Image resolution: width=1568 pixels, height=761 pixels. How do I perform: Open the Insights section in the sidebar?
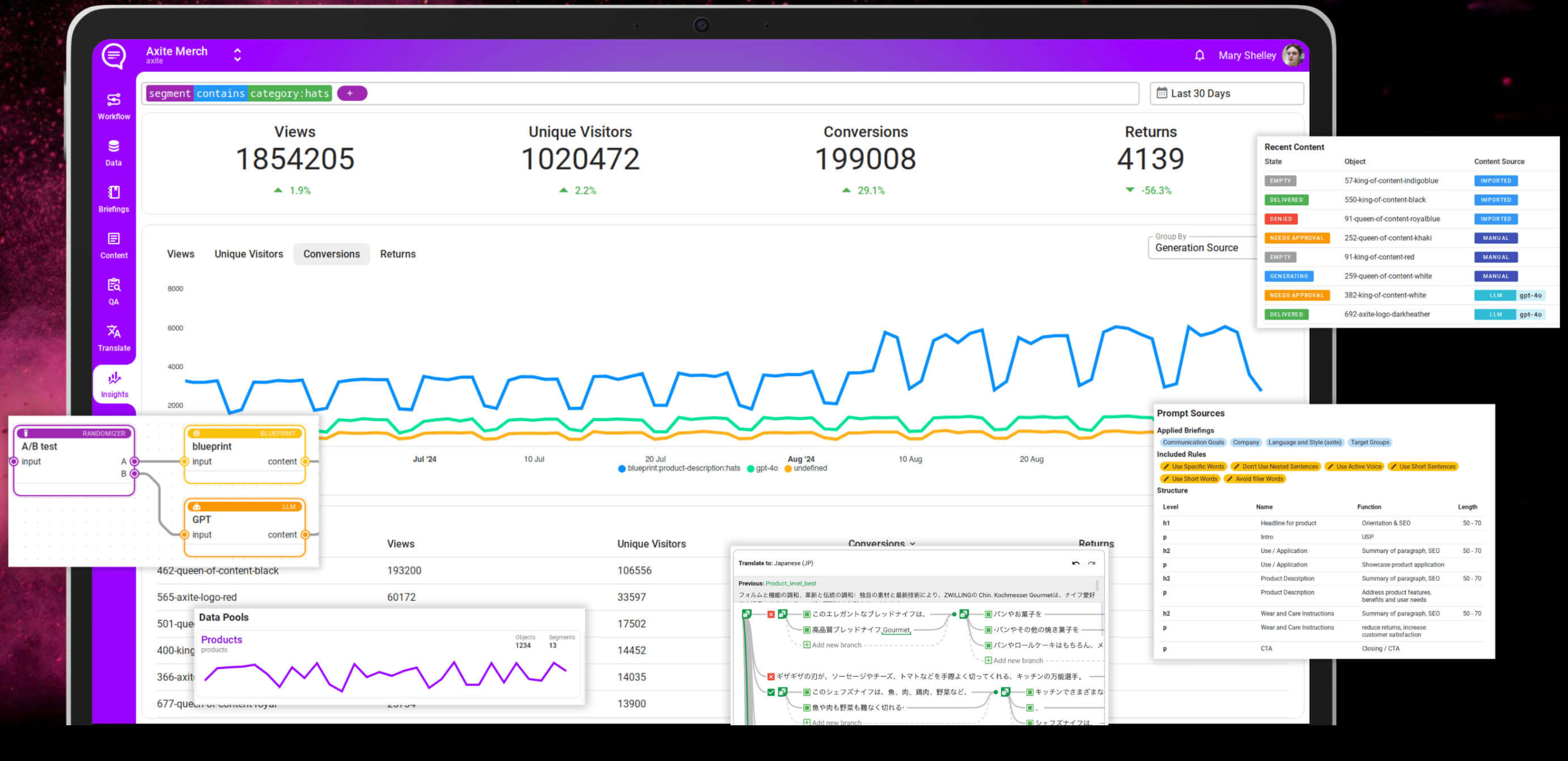(x=114, y=384)
